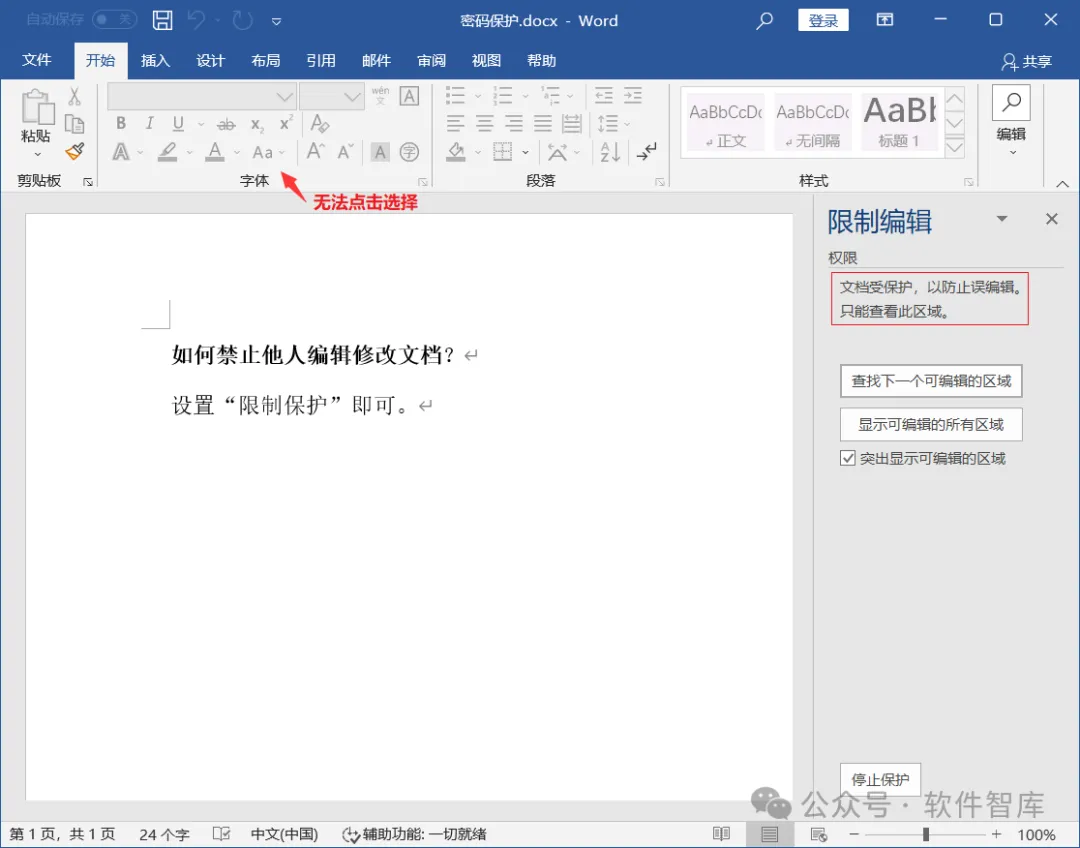This screenshot has width=1080, height=848.
Task: Click the Clear Formatting icon
Action: click(x=320, y=123)
